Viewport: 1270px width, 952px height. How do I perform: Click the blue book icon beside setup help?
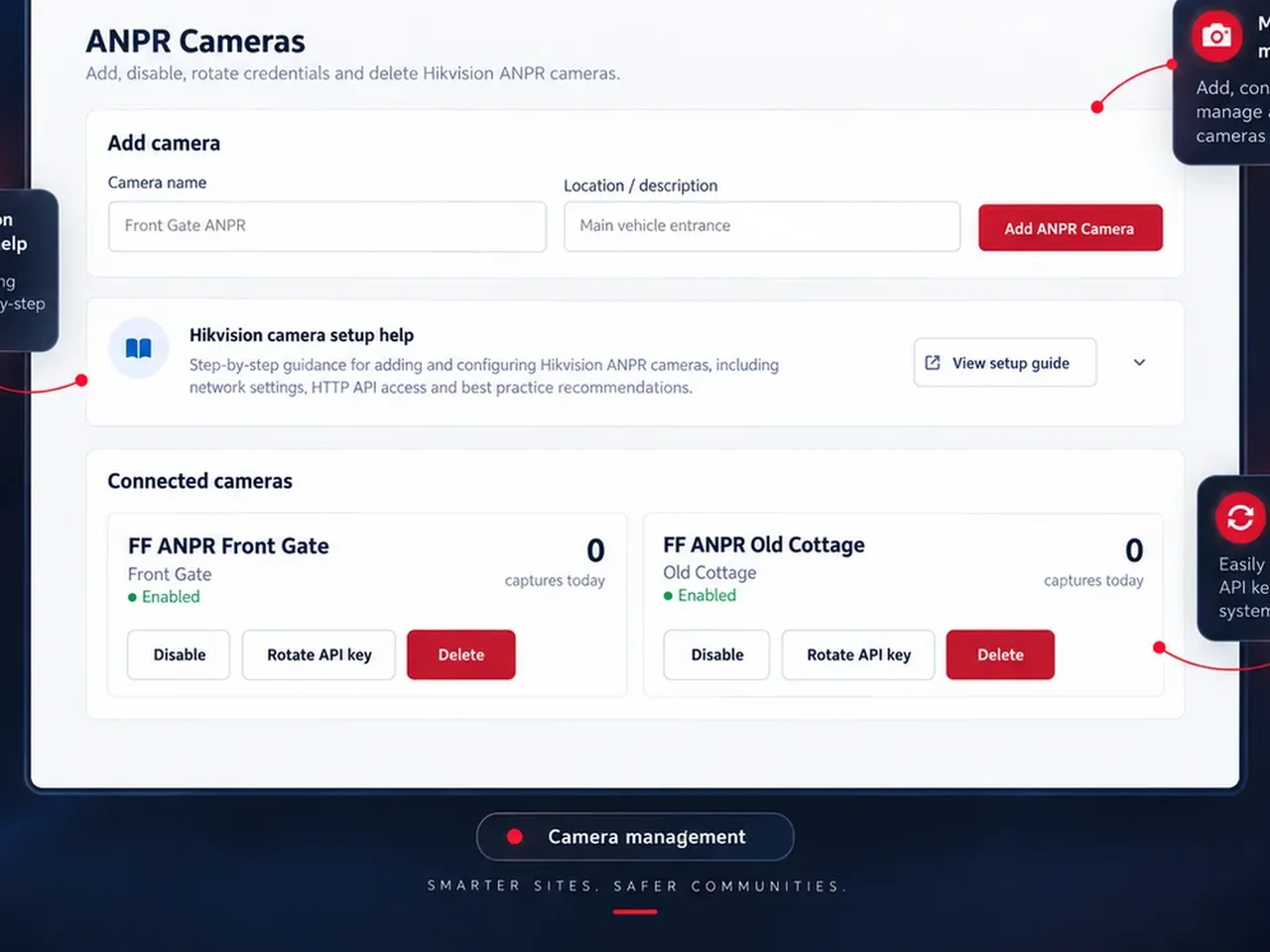[139, 348]
